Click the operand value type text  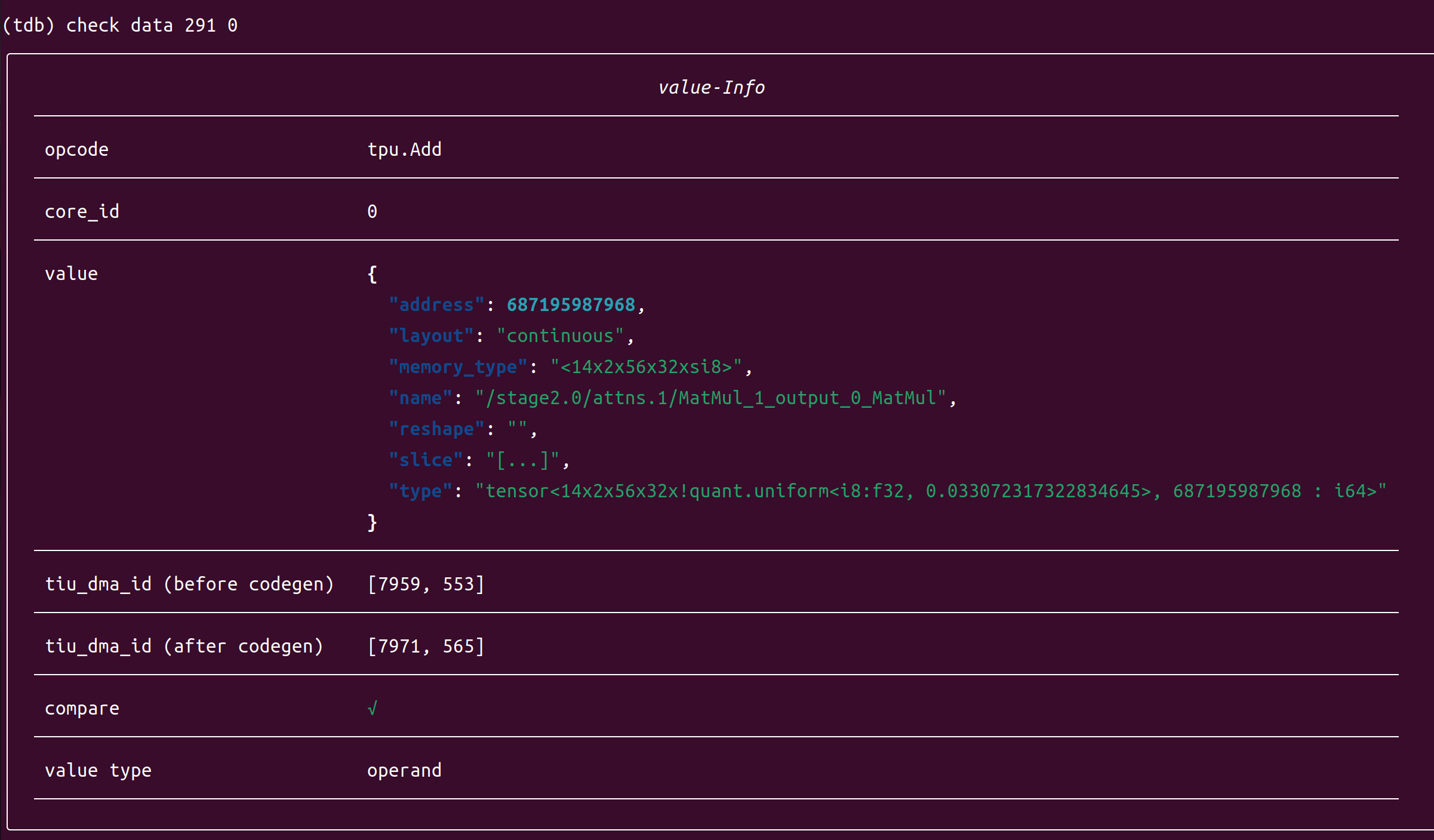[404, 770]
